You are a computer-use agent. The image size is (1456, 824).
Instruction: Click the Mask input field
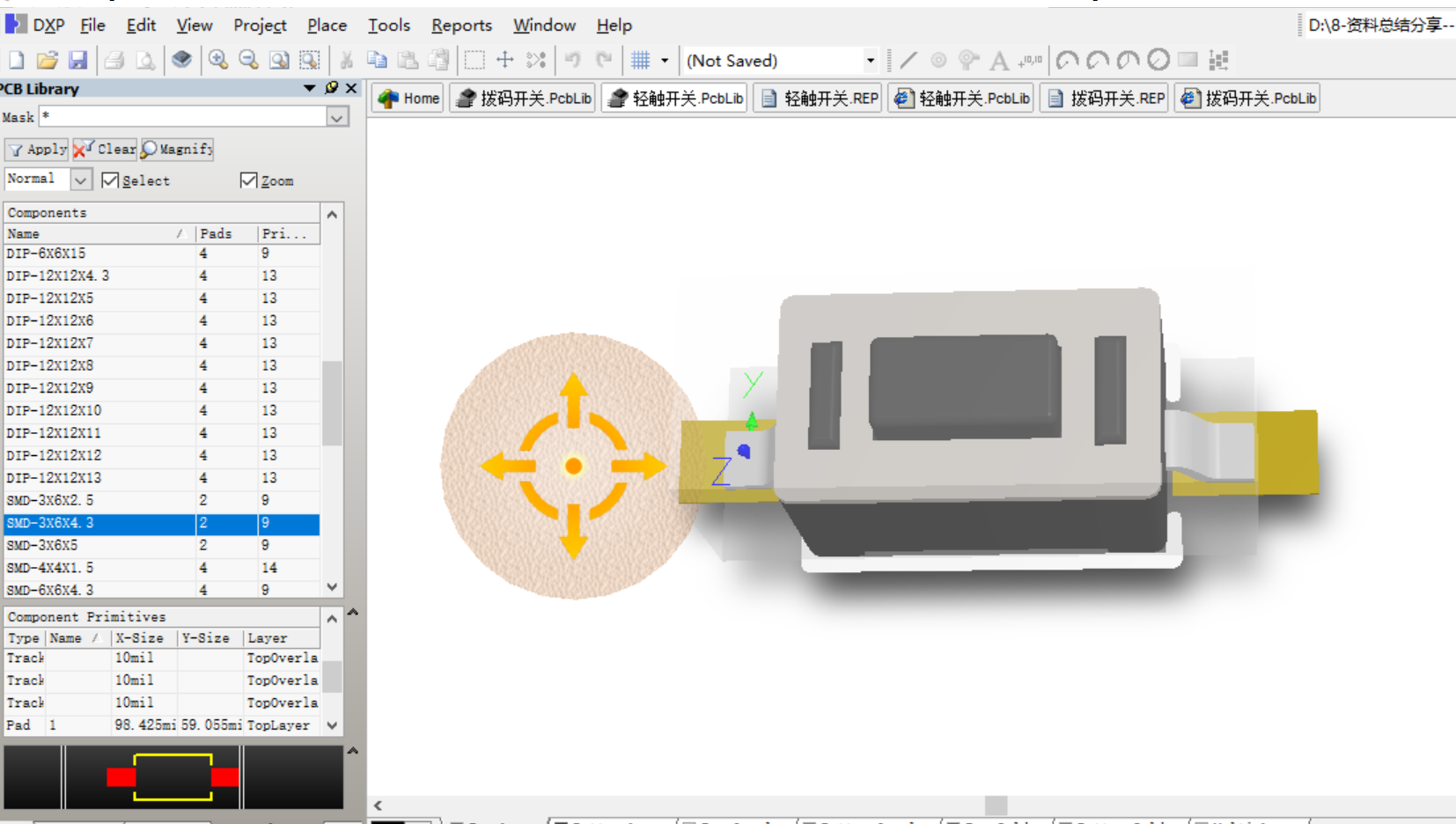click(x=182, y=116)
